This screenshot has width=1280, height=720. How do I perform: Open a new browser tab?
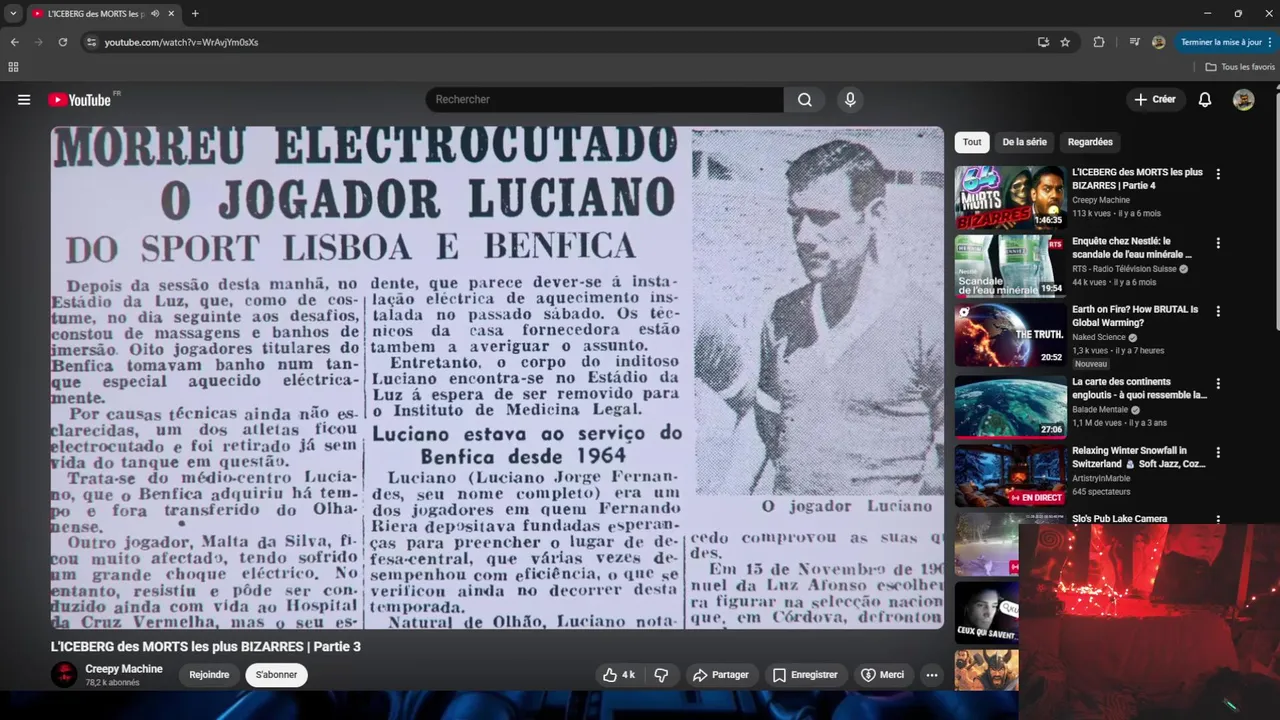point(195,14)
